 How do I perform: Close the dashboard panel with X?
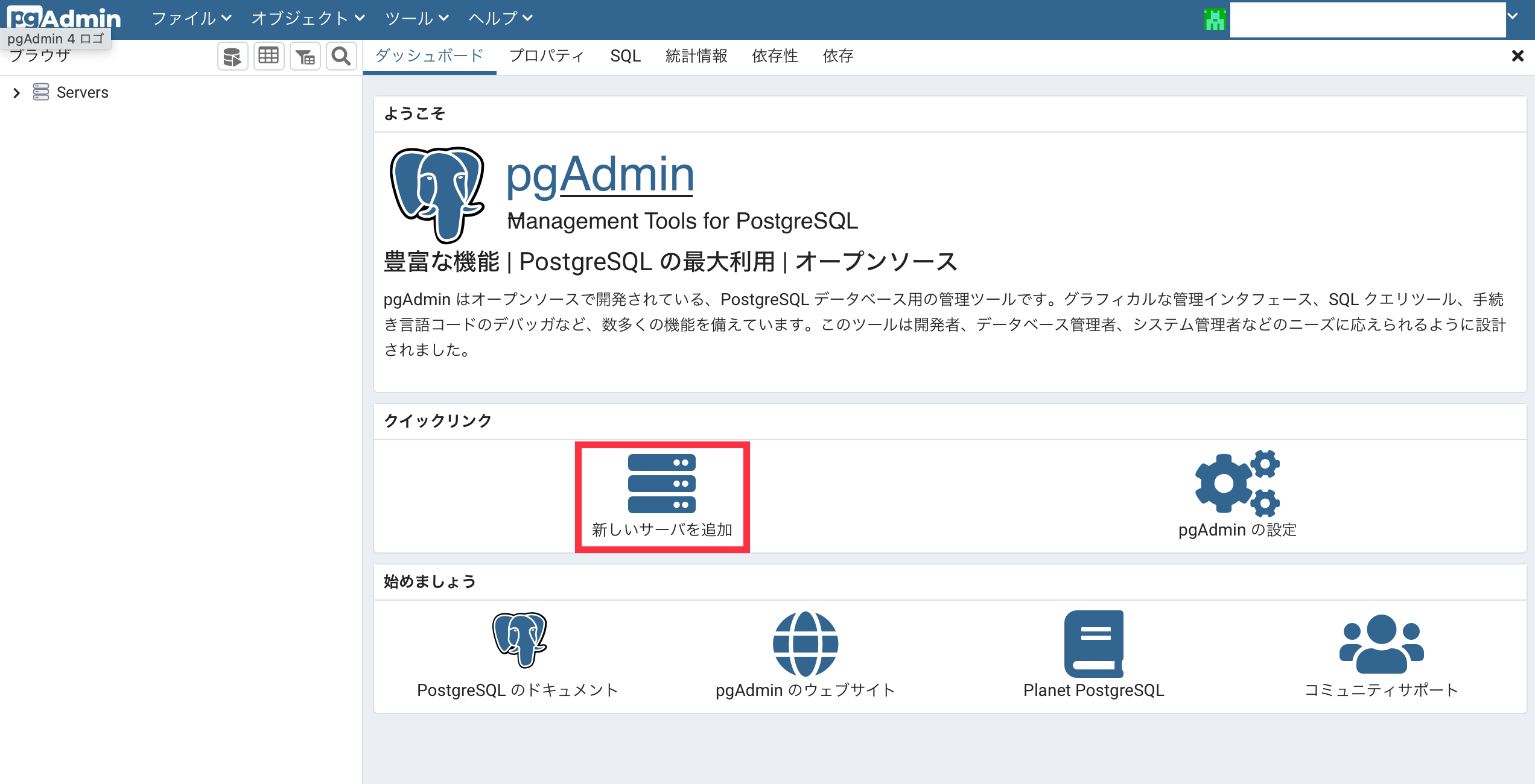[x=1518, y=56]
